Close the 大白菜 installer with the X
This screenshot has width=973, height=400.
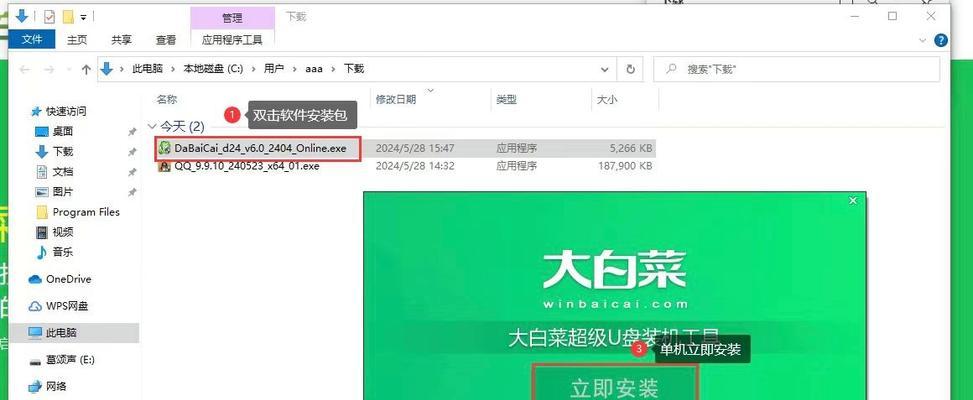853,200
